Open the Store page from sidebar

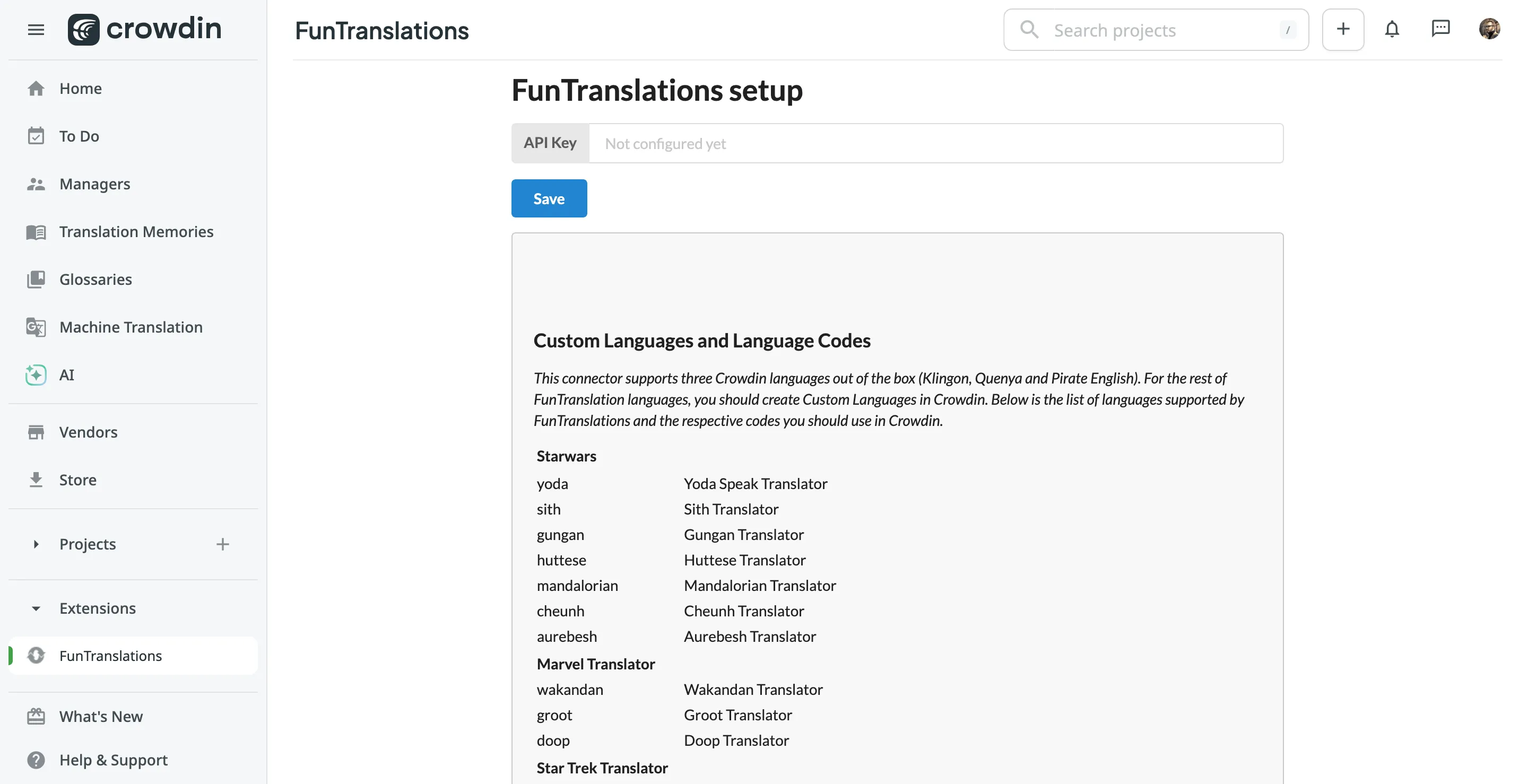[77, 480]
